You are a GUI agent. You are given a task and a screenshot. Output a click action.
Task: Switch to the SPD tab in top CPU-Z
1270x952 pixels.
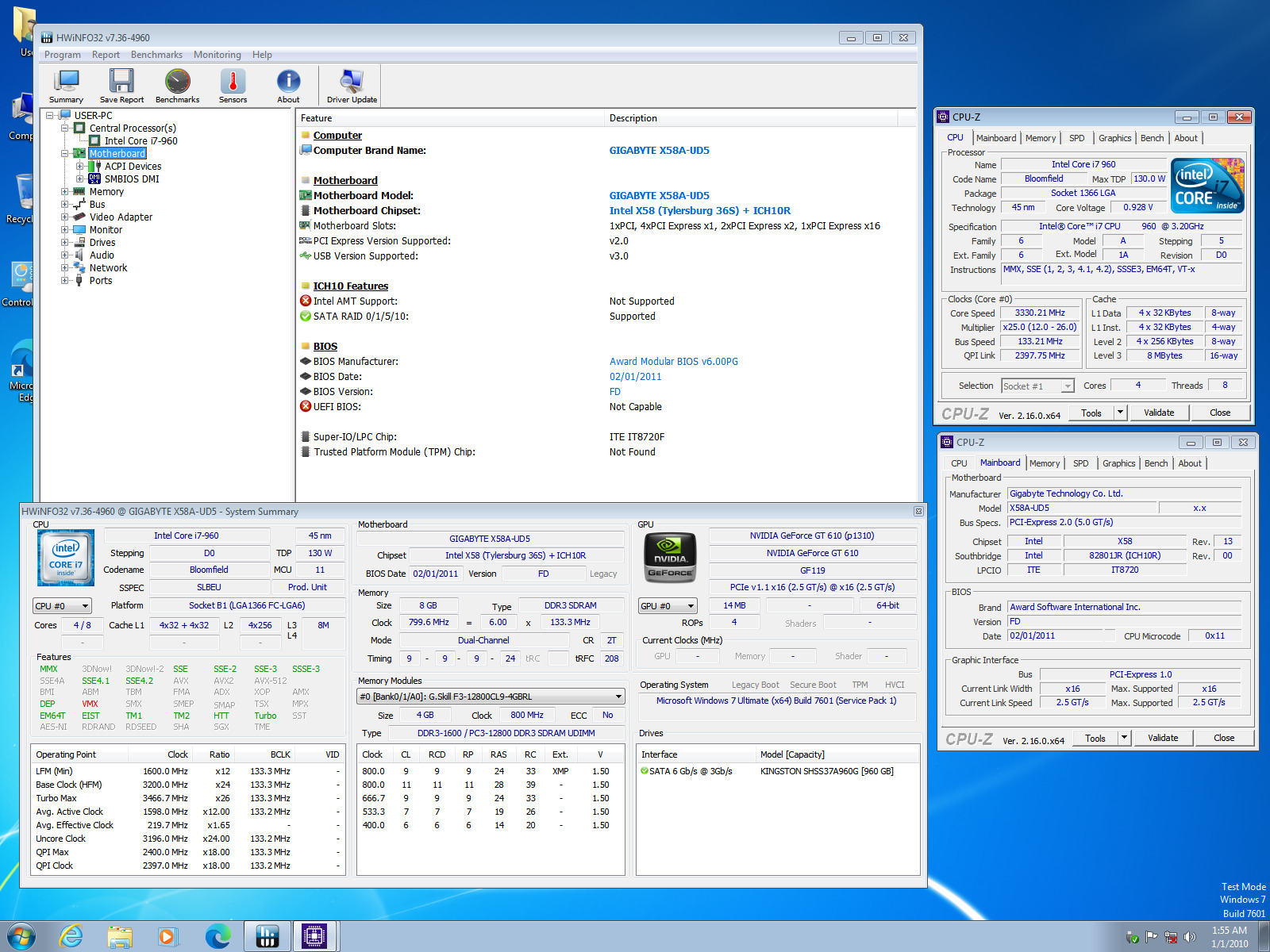[1076, 138]
